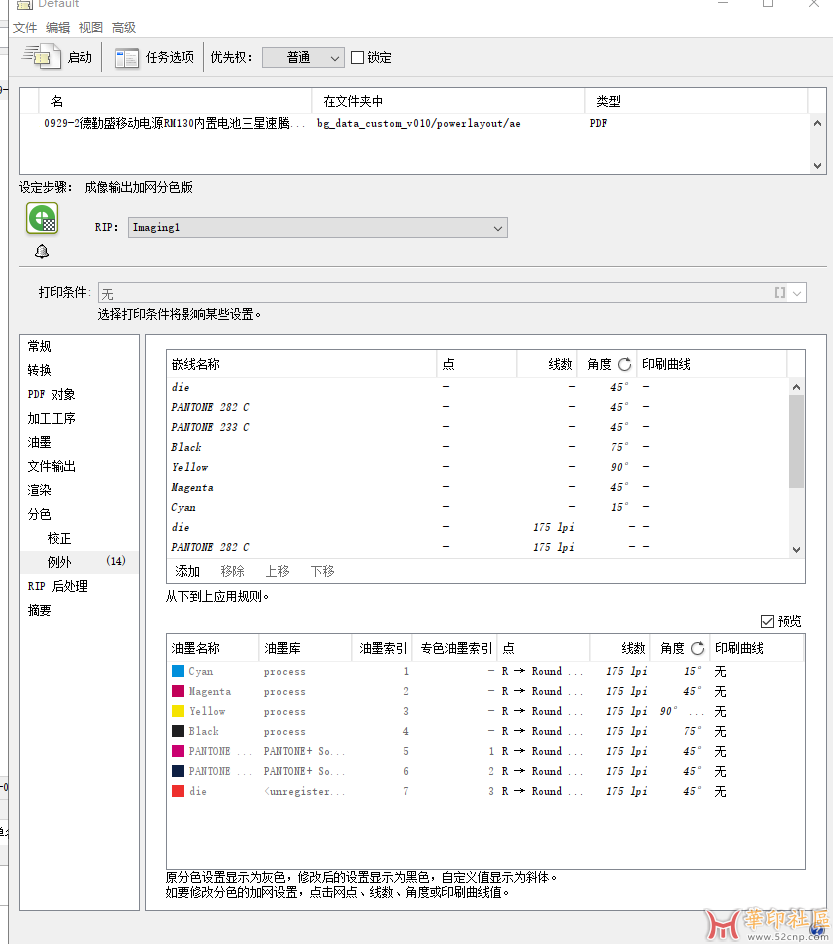Select PDF 对象 category
The height and width of the screenshot is (944, 833).
point(79,394)
